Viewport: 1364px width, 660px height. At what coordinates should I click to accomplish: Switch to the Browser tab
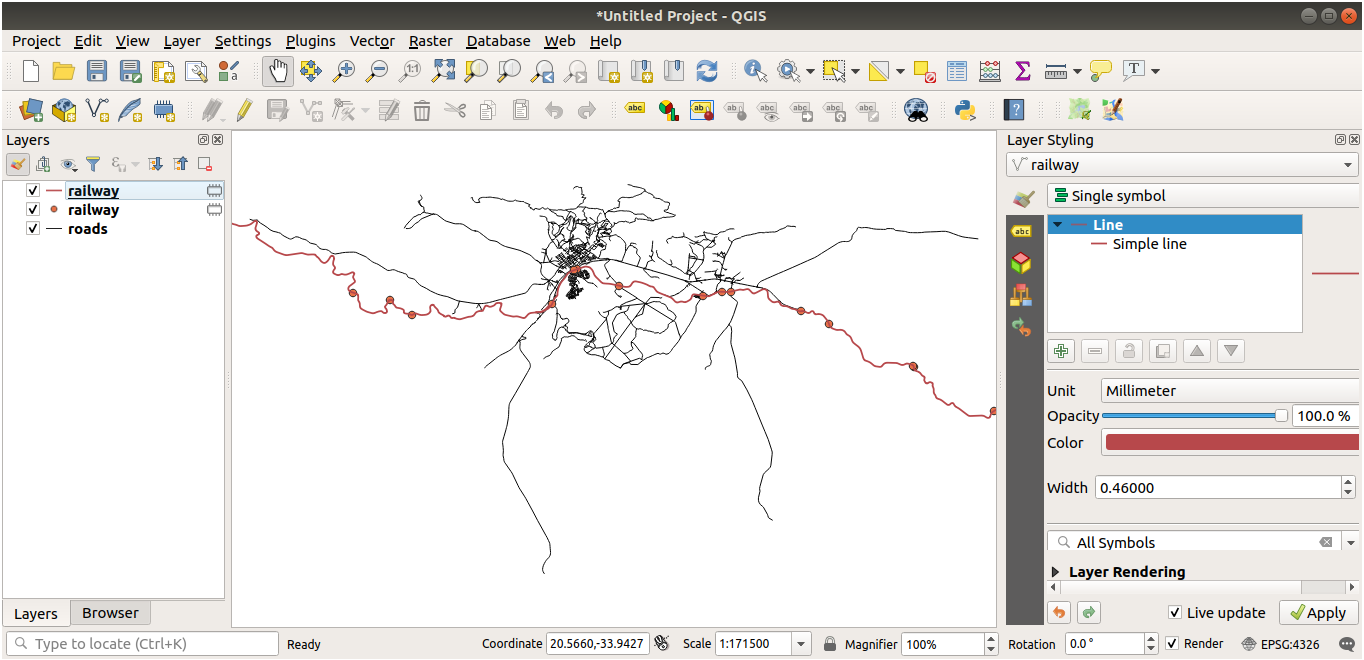[110, 613]
